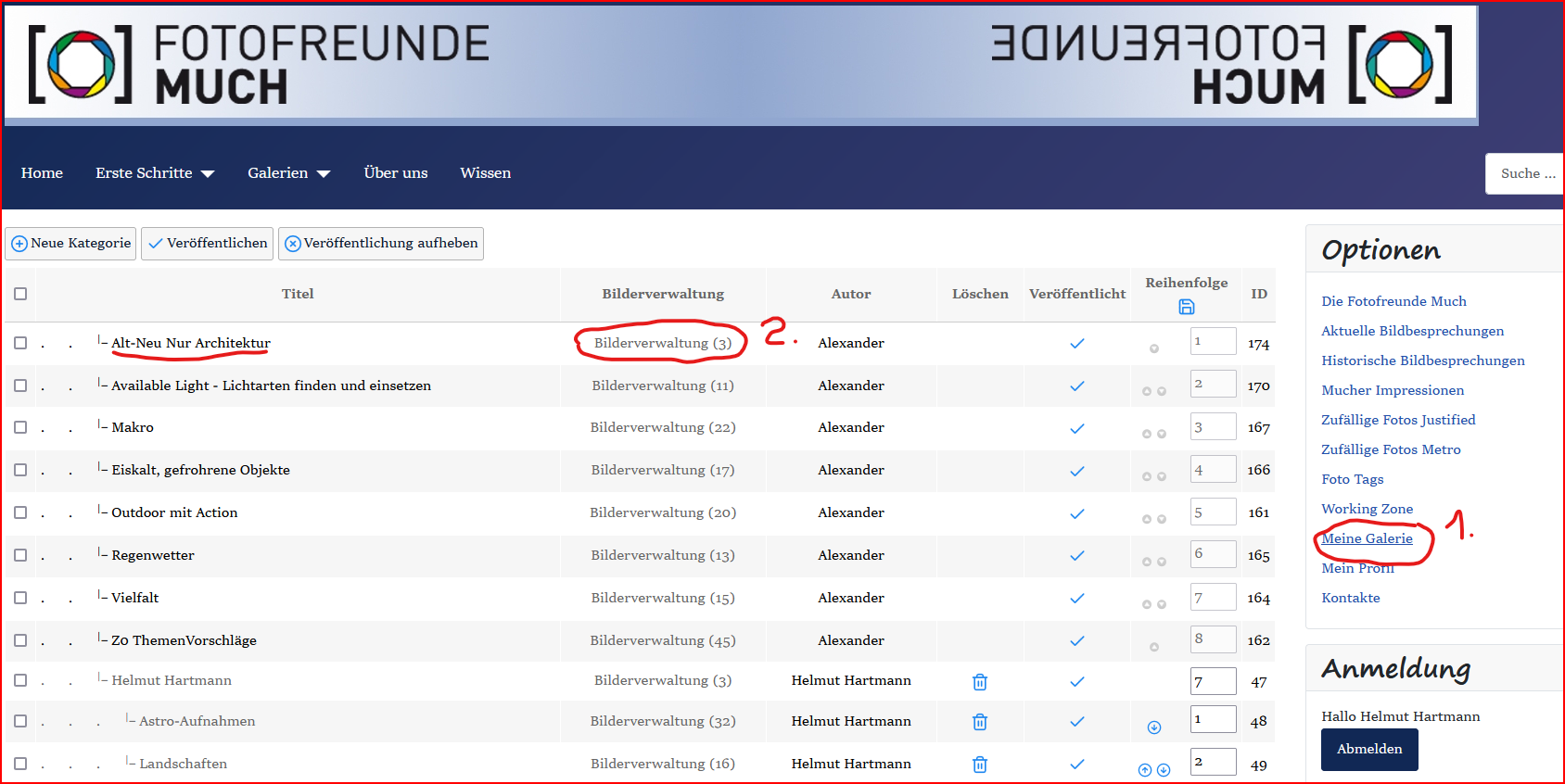Move Landschaften up with the up arrow
Image resolution: width=1565 pixels, height=784 pixels.
coord(1144,770)
